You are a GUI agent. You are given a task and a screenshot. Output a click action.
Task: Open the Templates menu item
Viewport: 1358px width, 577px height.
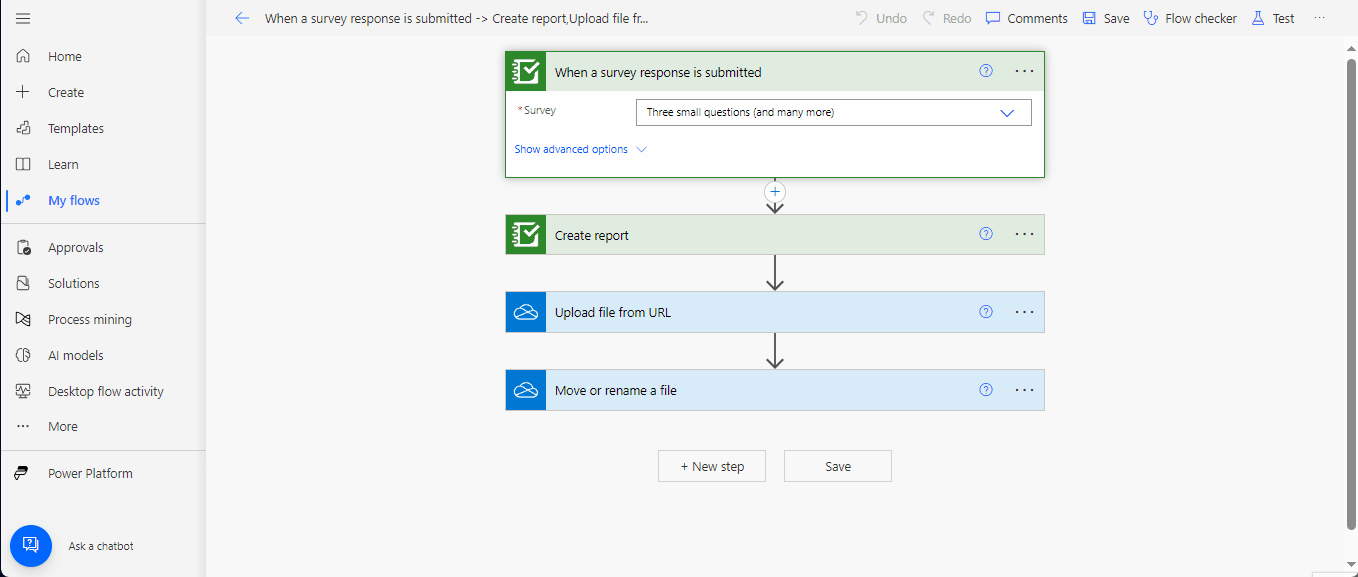[75, 128]
